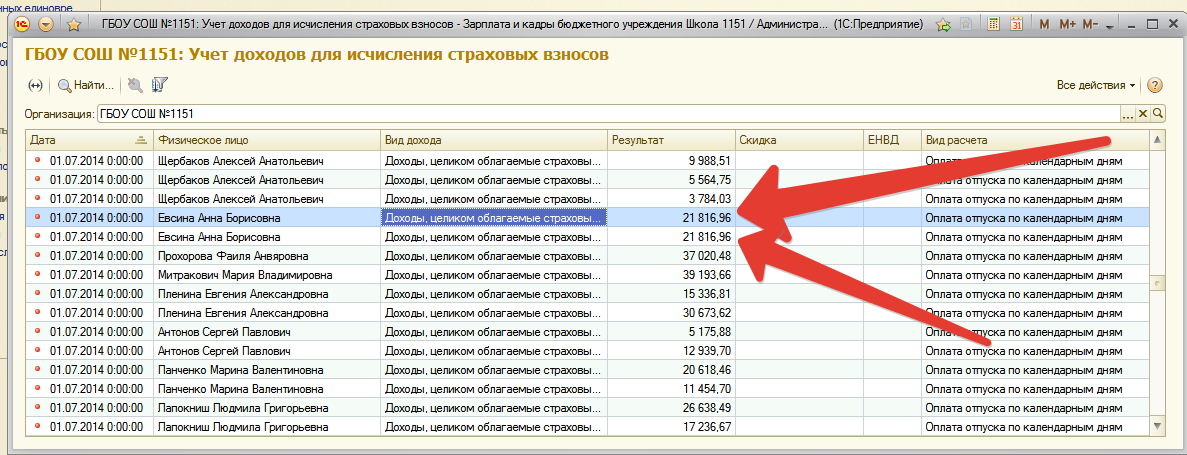The width and height of the screenshot is (1187, 455).
Task: Click the Найти... search button
Action: point(85,86)
